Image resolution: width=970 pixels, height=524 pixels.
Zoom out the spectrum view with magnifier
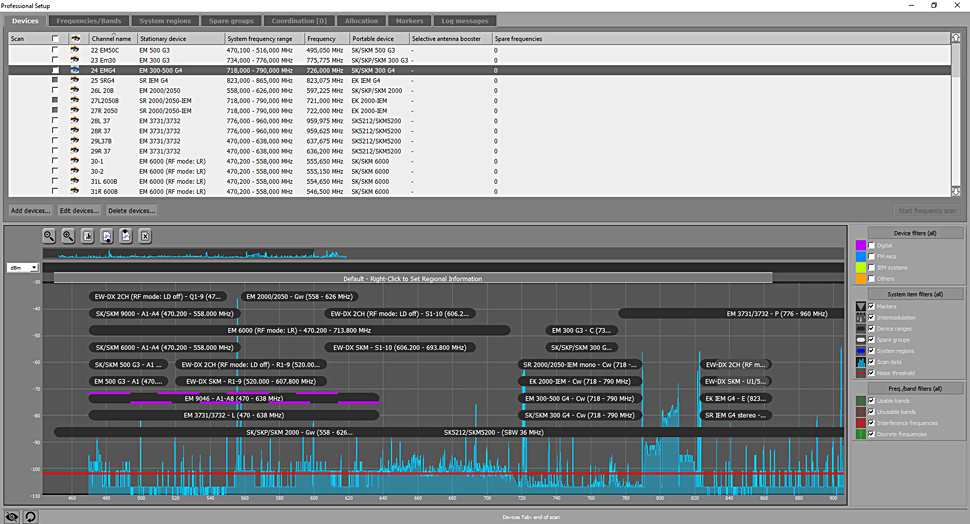click(x=49, y=236)
